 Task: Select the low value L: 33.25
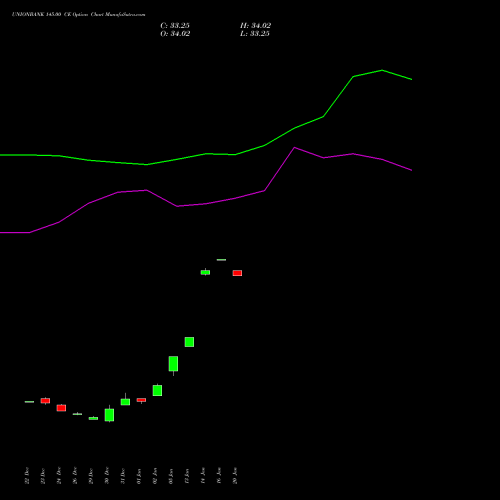255,34
